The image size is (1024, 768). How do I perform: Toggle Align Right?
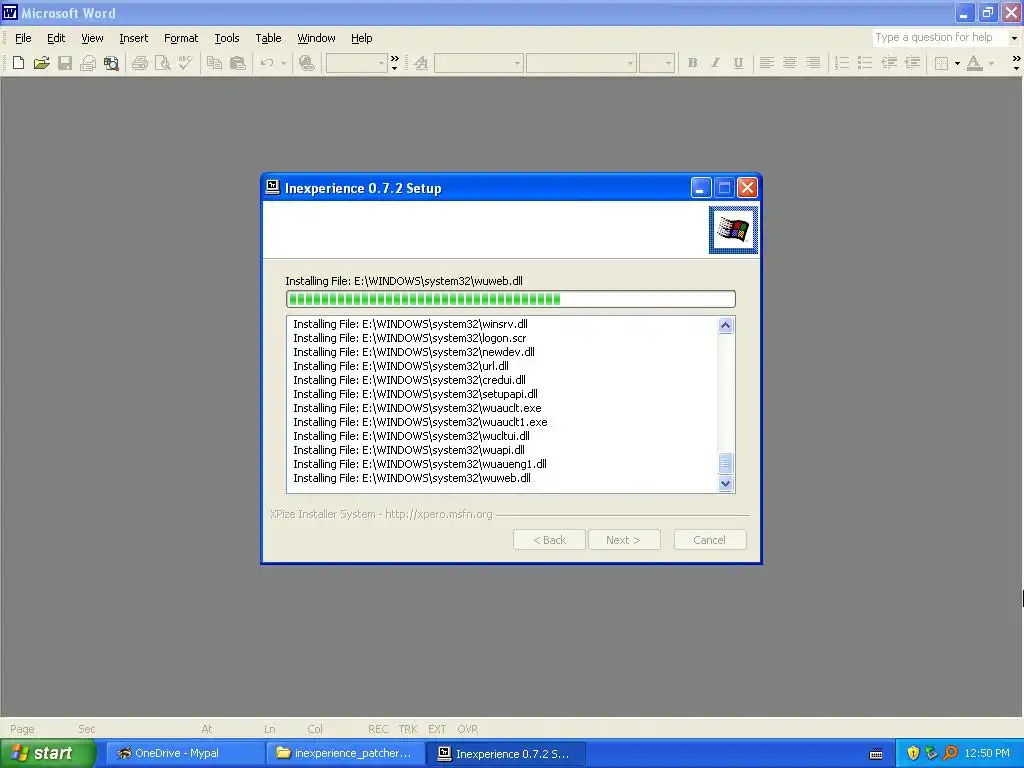coord(813,63)
